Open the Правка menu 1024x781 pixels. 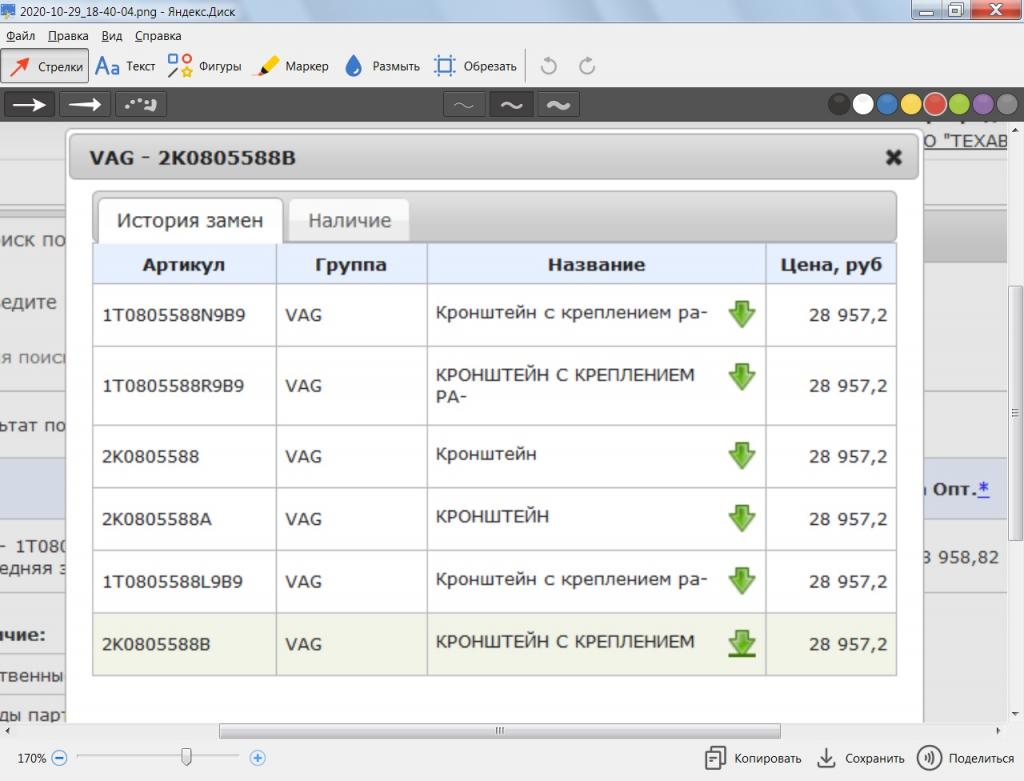point(68,36)
